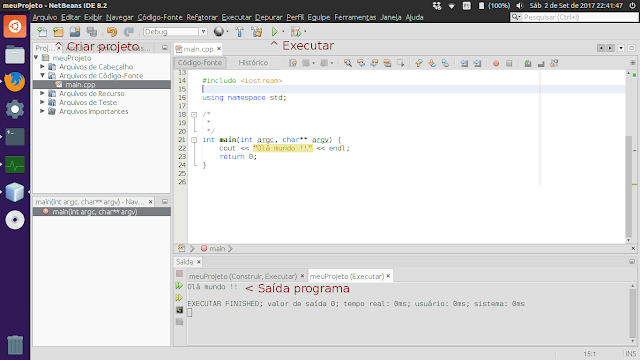Run the project with the green play icon
Viewport: 640px width, 360px height.
(274, 32)
